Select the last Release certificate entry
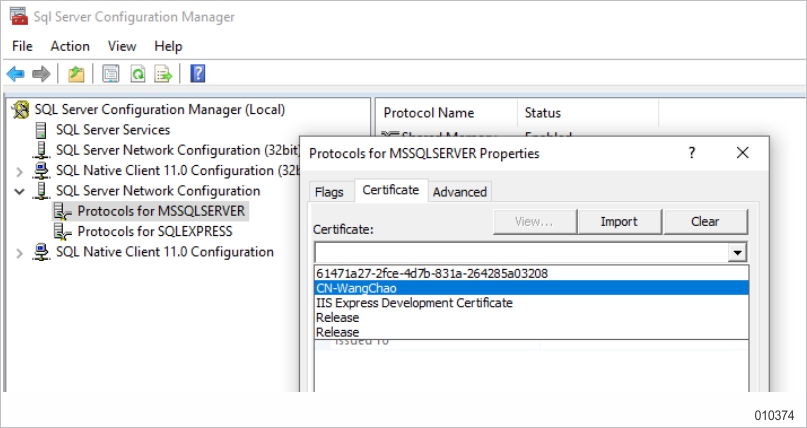The image size is (807, 428). point(531,332)
